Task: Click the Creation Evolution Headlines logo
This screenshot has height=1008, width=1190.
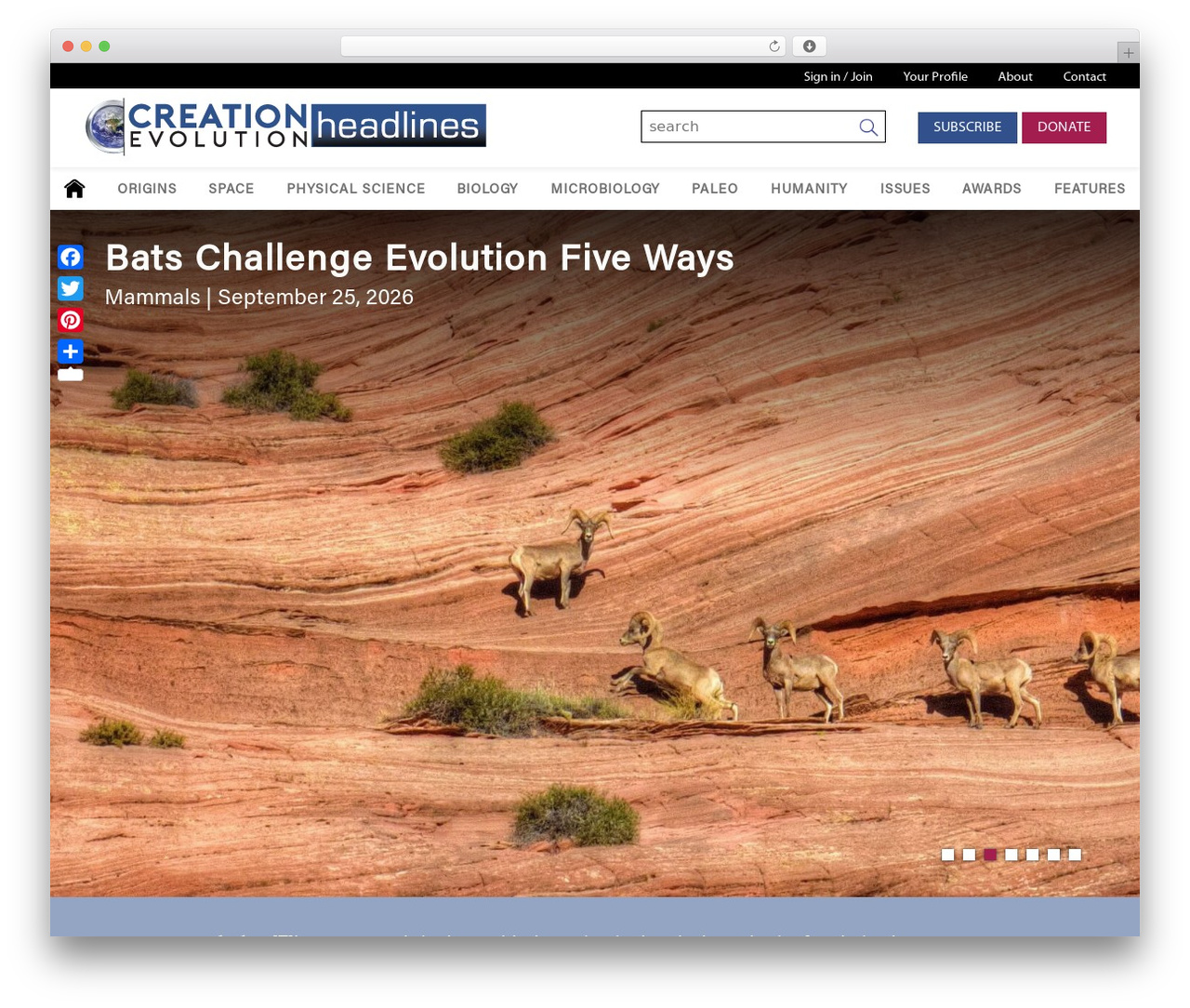Action: coord(285,126)
